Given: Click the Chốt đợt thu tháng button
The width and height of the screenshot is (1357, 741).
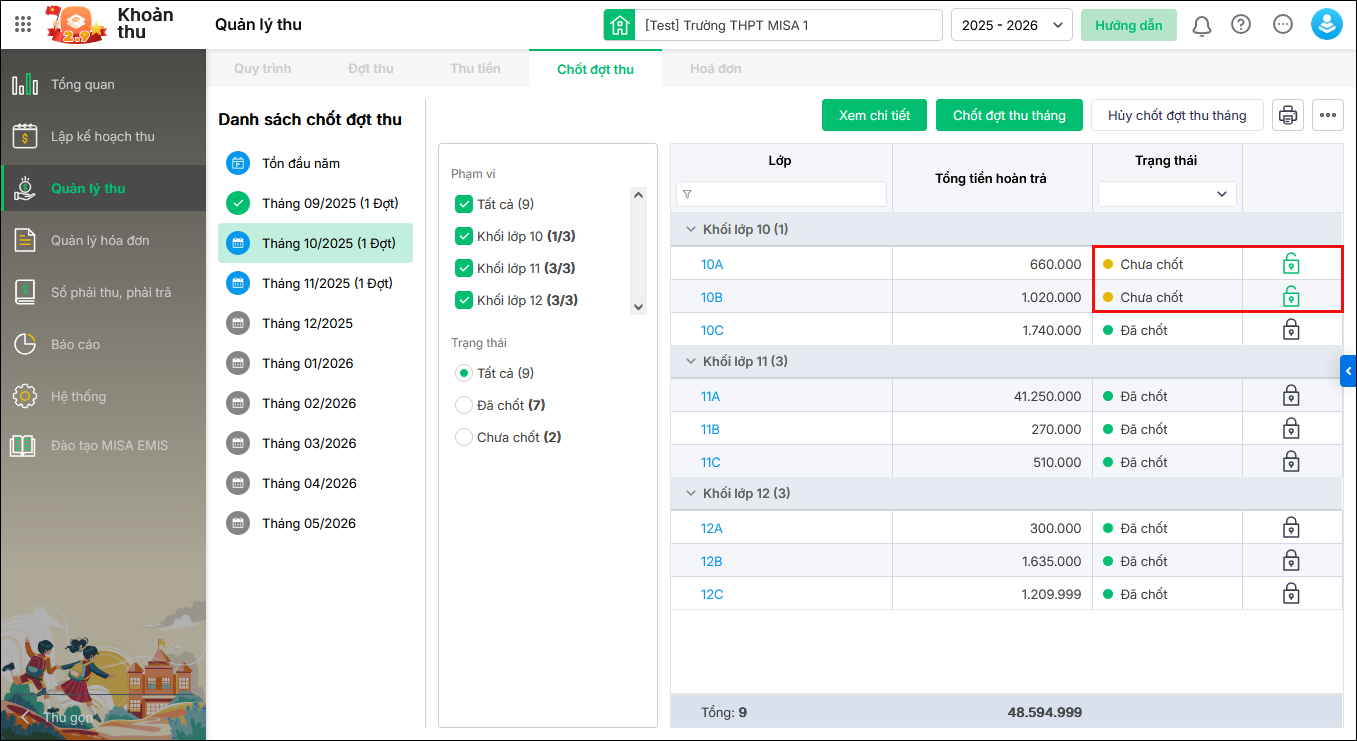Looking at the screenshot, I should coord(1009,116).
